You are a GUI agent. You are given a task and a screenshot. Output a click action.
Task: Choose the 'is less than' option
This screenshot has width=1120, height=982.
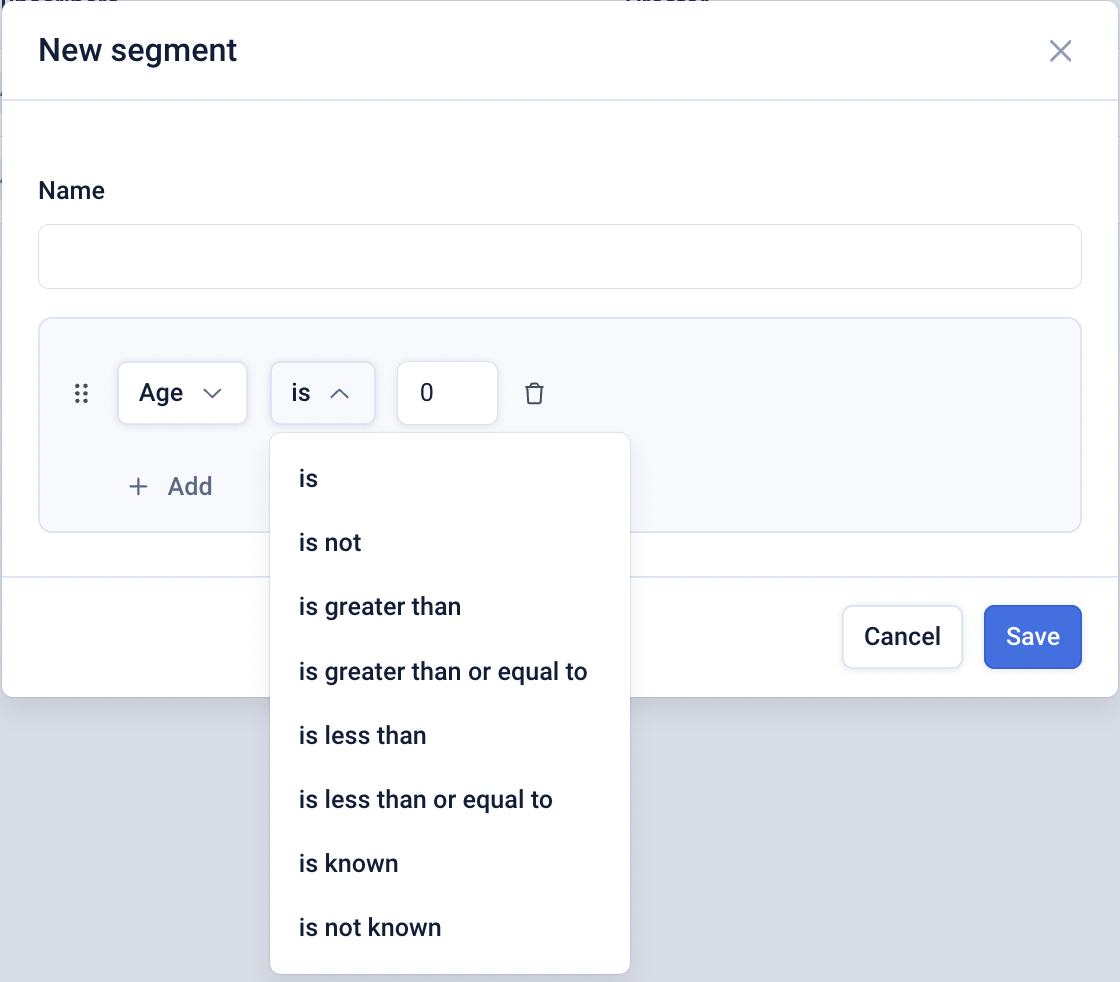(363, 735)
